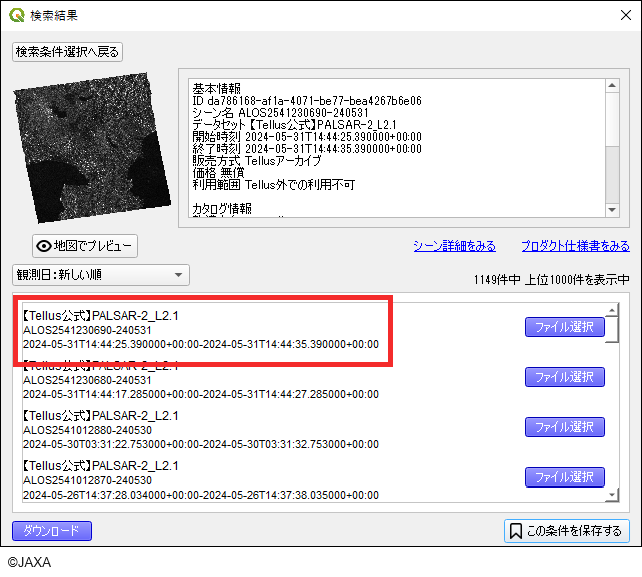The width and height of the screenshot is (642, 577).
Task: Click シーン名 ALOS2541230690-240531 info line
Action: 280,113
